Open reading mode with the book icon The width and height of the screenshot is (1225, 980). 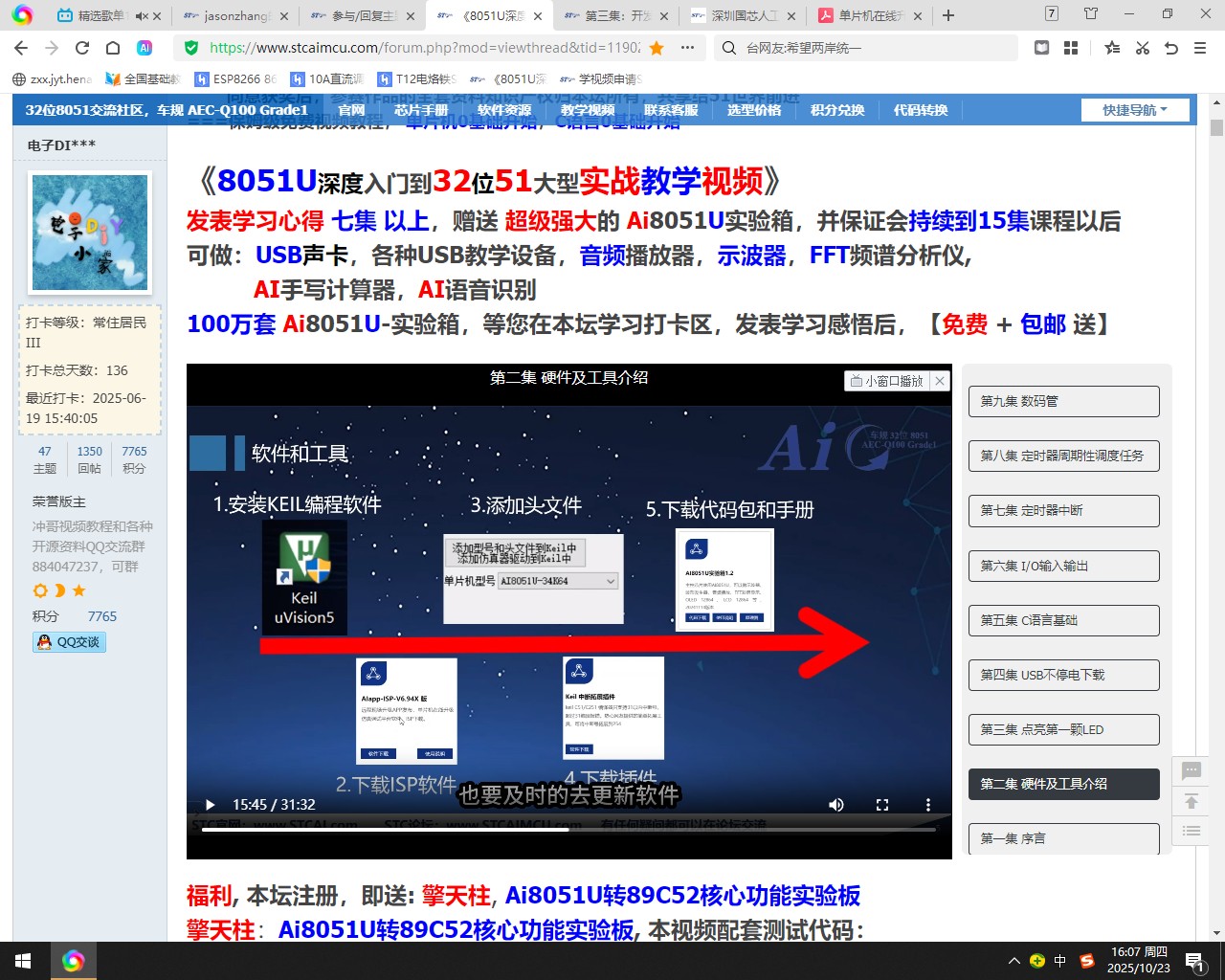pyautogui.click(x=1042, y=48)
